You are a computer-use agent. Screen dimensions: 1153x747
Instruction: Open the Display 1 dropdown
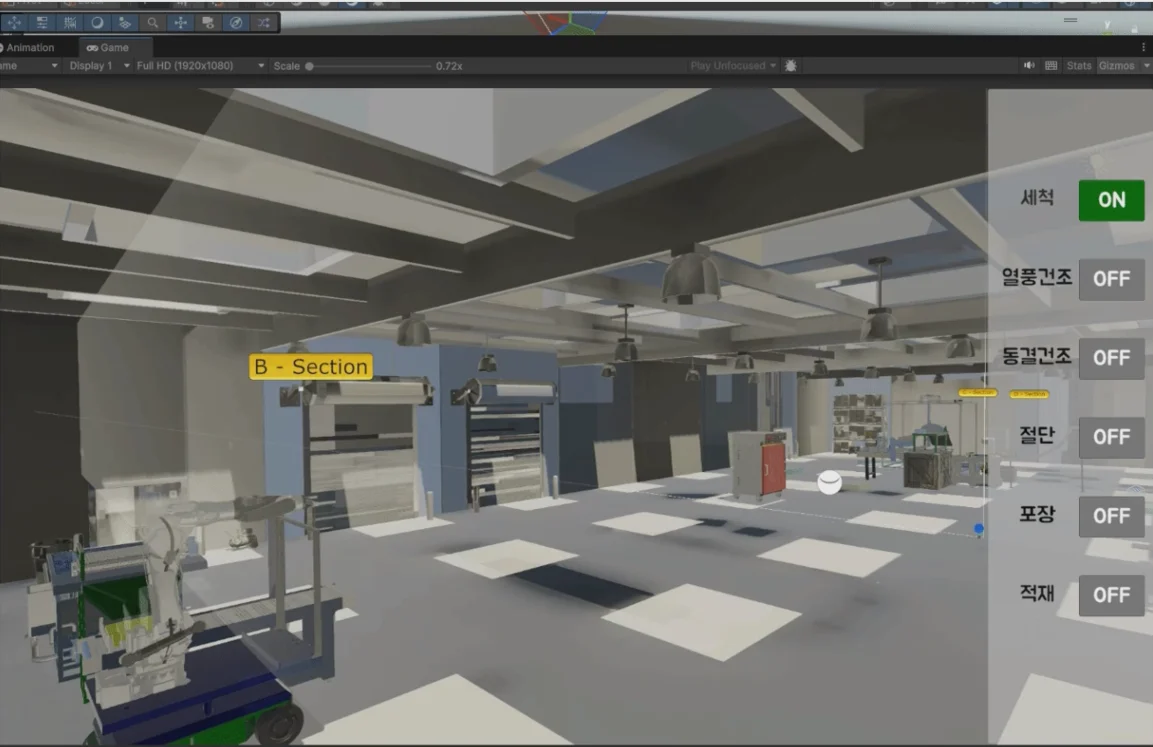[x=99, y=66]
